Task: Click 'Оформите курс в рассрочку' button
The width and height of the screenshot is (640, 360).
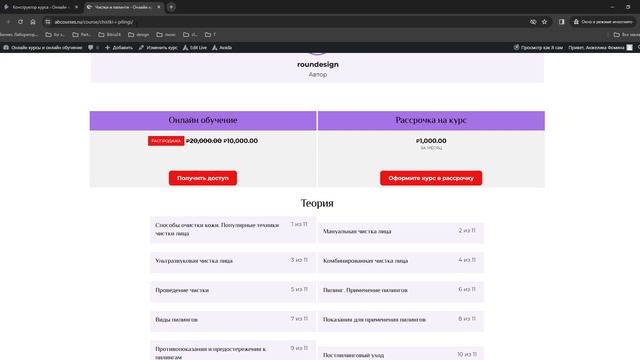Action: 431,178
